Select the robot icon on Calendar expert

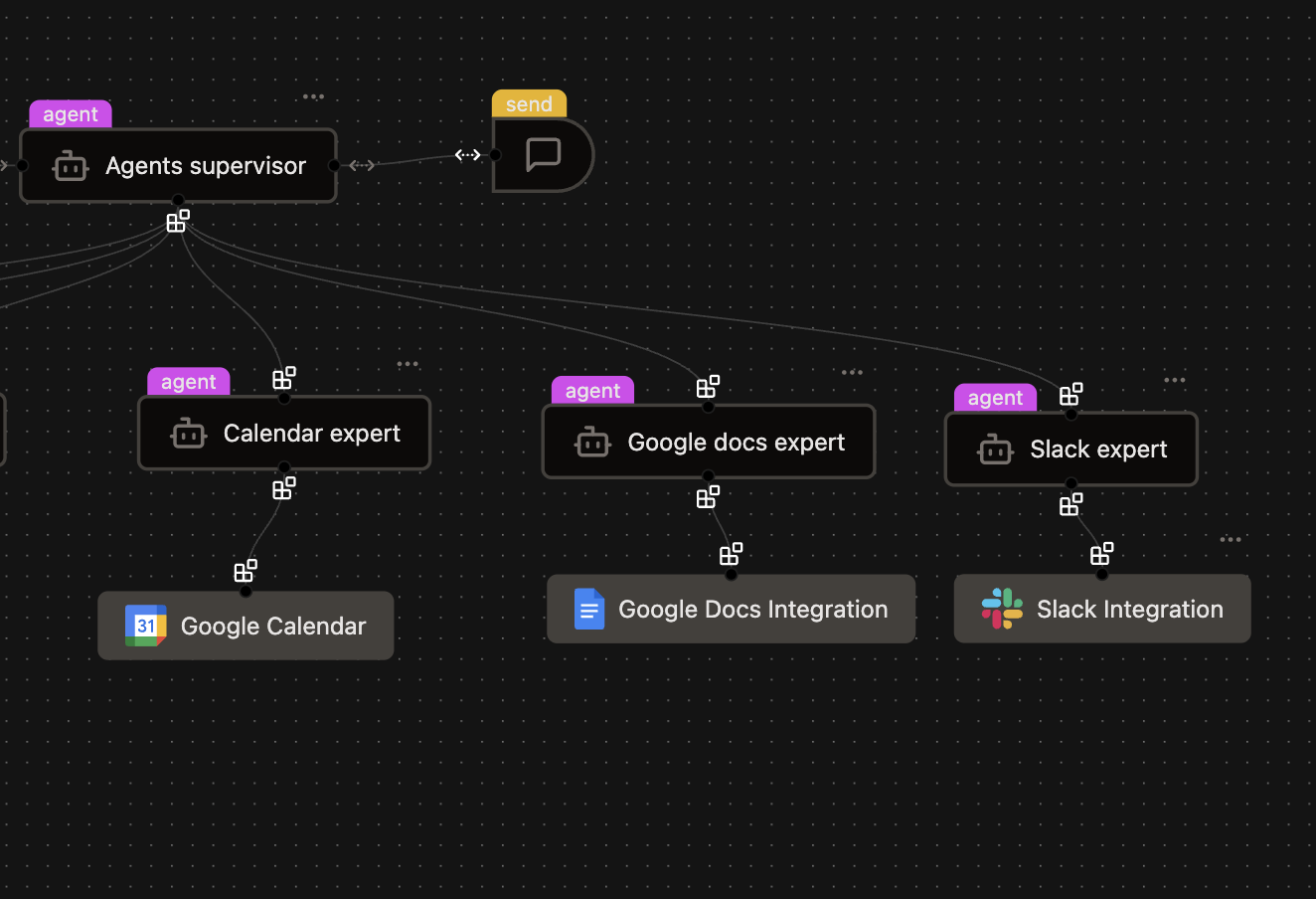(x=187, y=433)
